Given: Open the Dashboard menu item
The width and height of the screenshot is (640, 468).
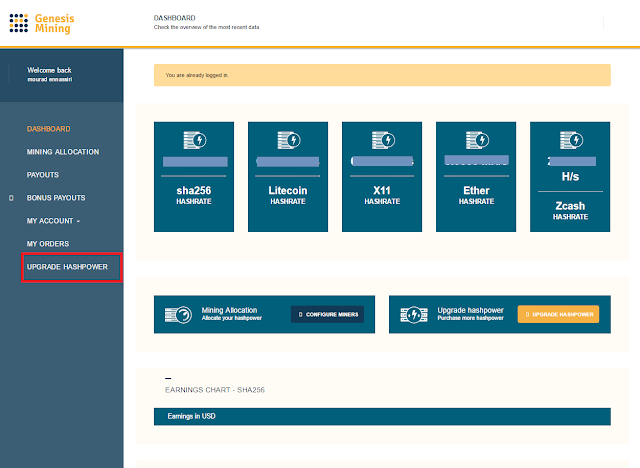Looking at the screenshot, I should coord(49,129).
